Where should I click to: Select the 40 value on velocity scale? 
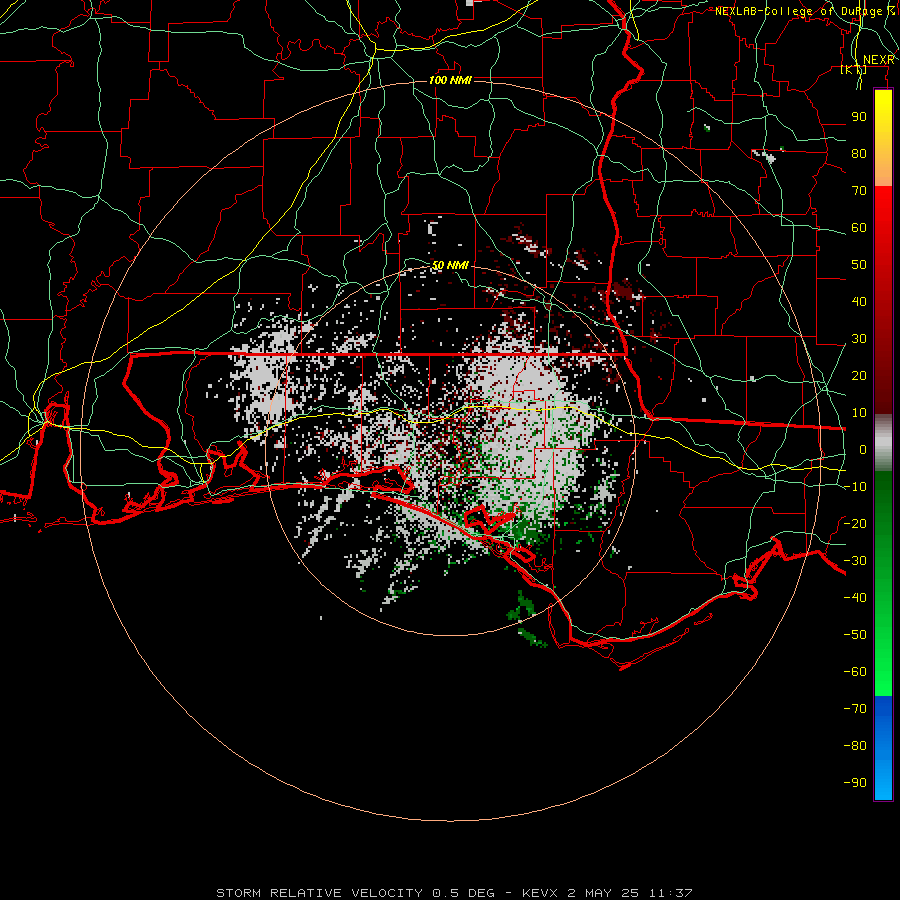tap(859, 302)
